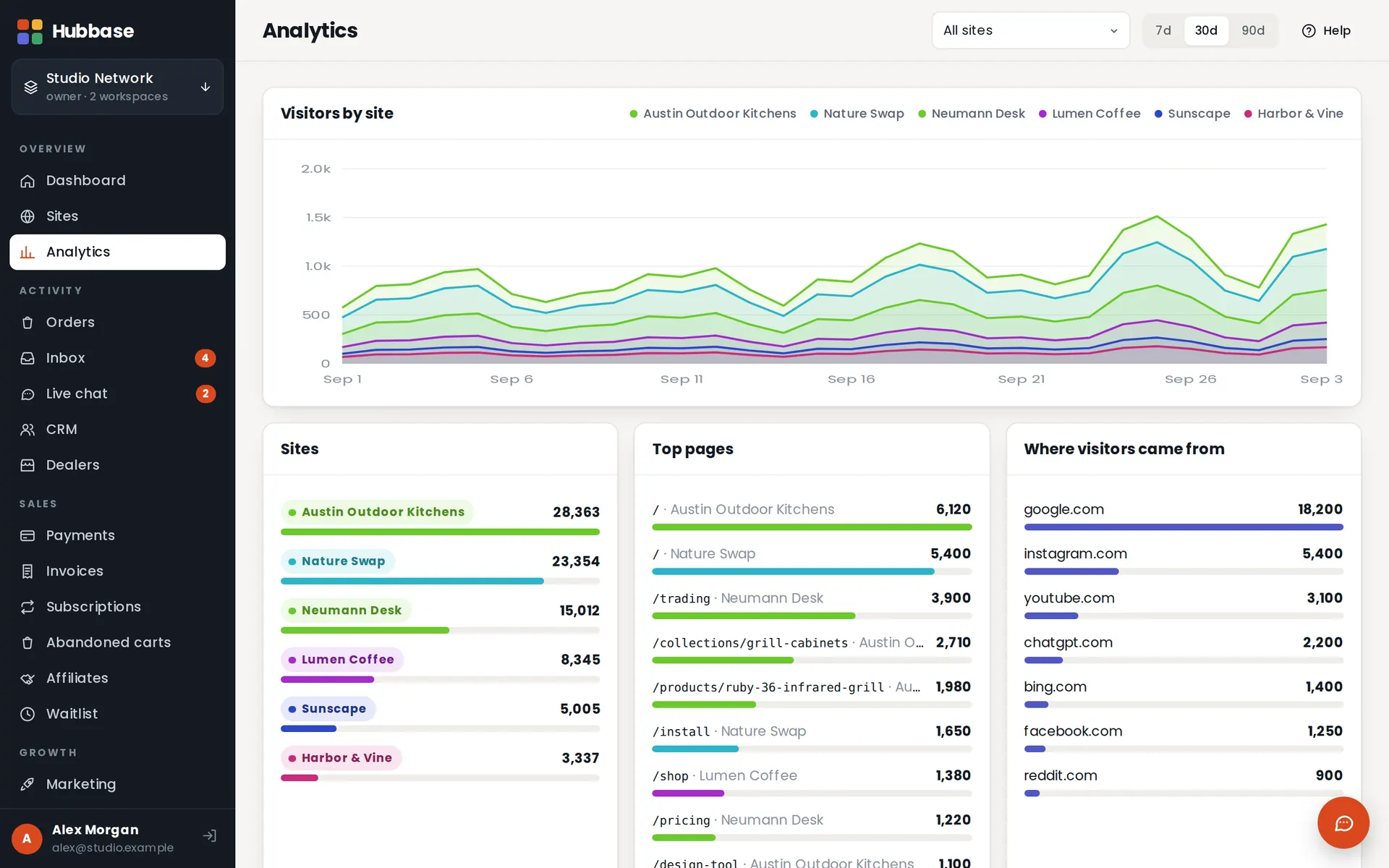Click the bing.com referrer row

[1184, 694]
